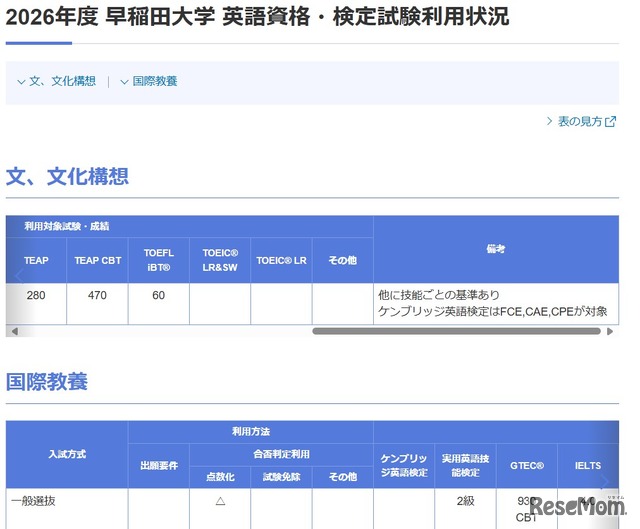Click the 一般選抜 row label
The width and height of the screenshot is (640, 529).
click(x=33, y=501)
